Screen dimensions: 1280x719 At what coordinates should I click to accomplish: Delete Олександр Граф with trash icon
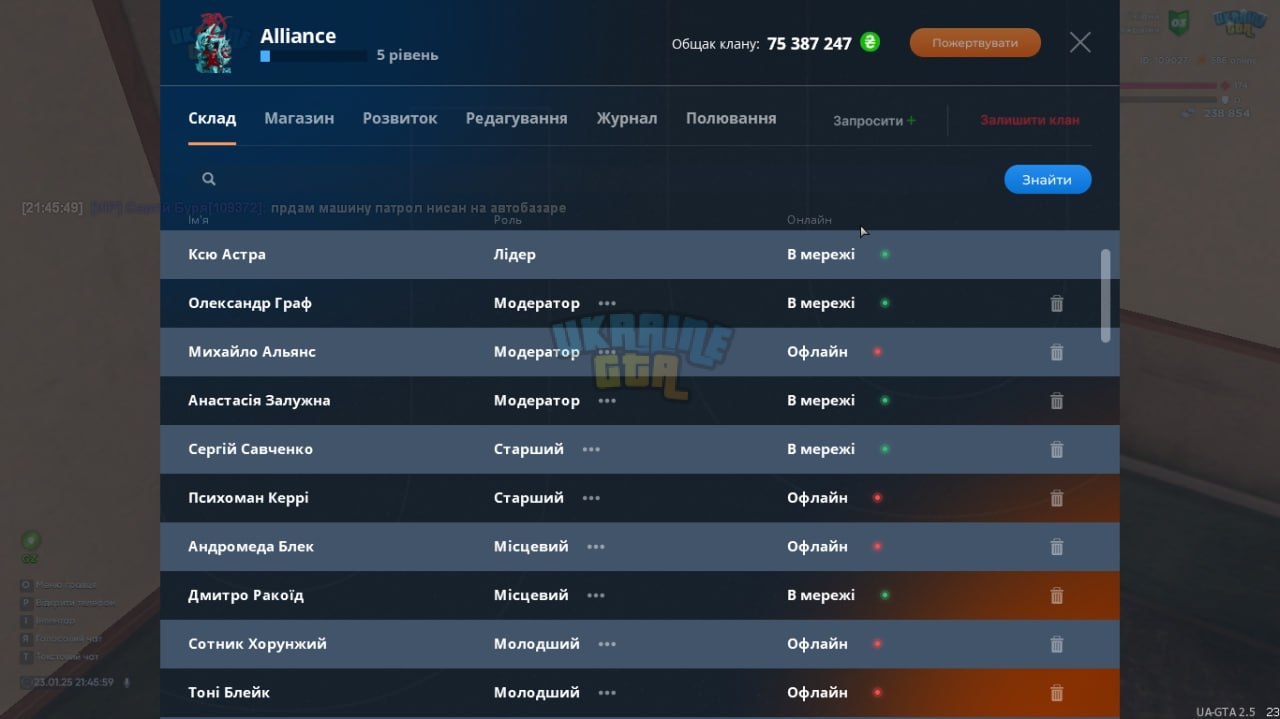pyautogui.click(x=1056, y=303)
